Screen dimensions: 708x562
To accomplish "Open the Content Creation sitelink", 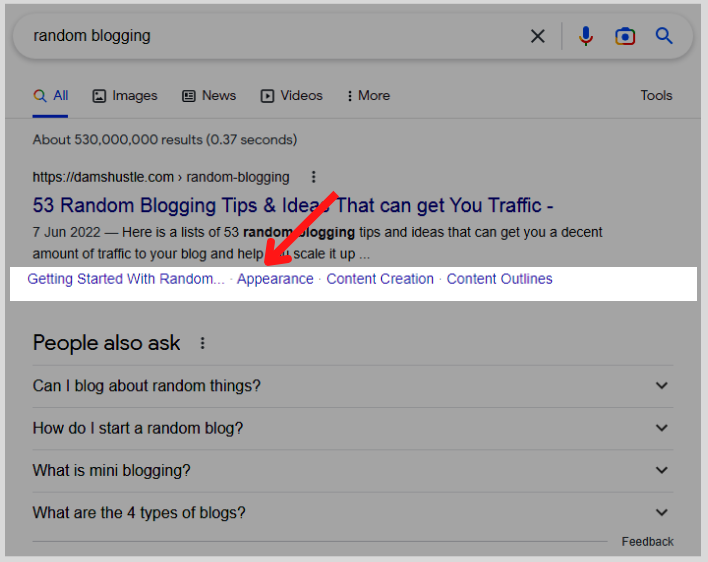I will (380, 279).
